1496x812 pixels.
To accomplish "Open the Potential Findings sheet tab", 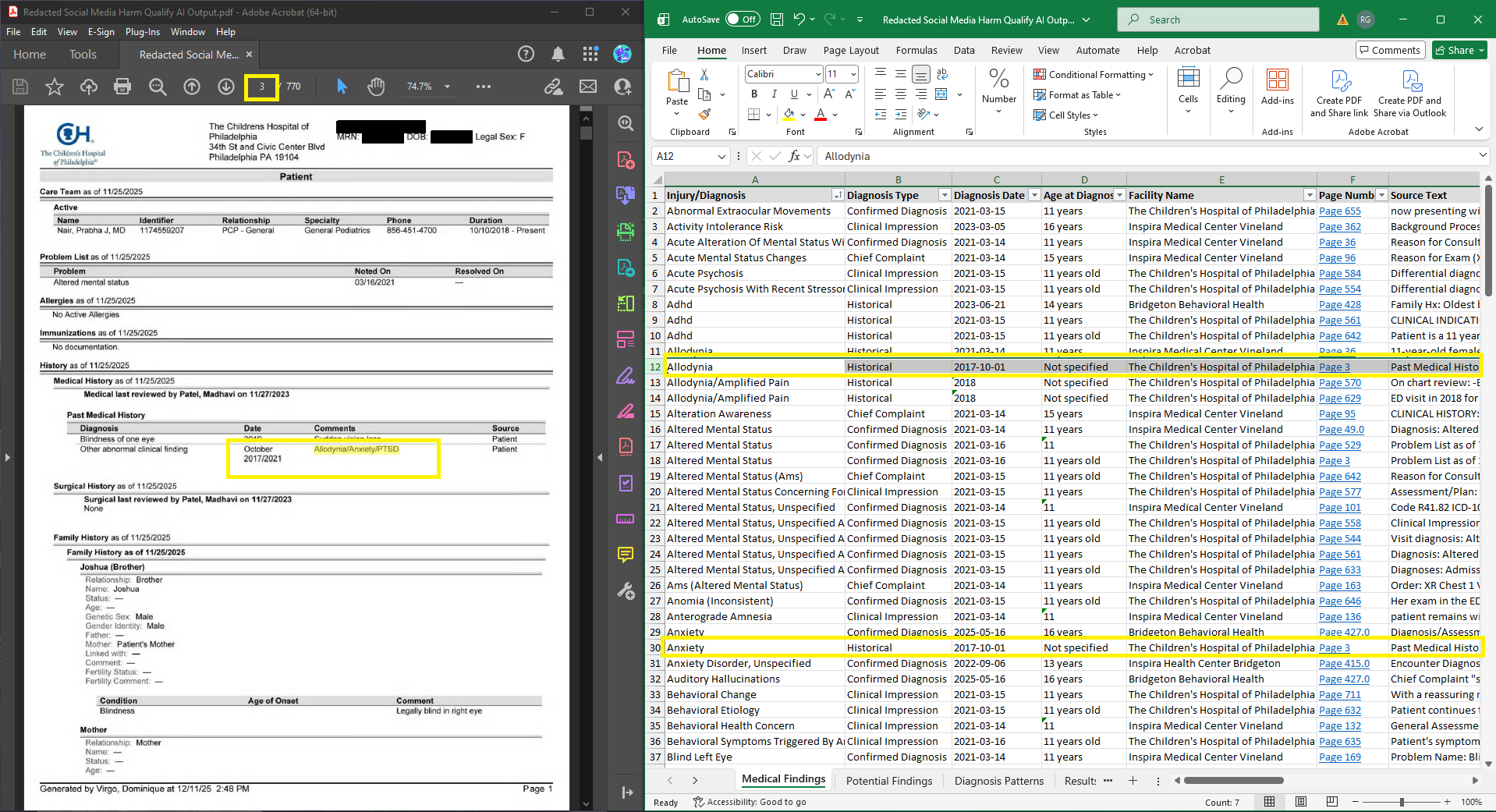I will (888, 780).
